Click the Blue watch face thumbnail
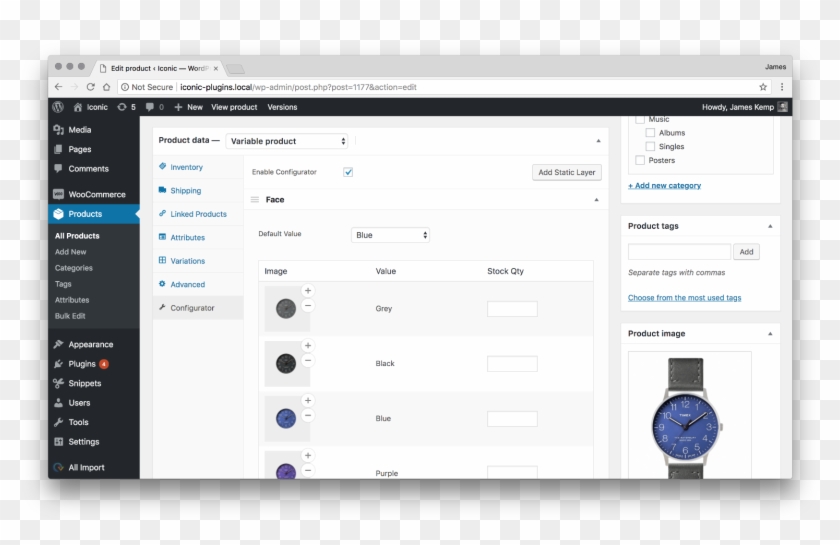Screen dimensions: 840x545 [x=286, y=419]
